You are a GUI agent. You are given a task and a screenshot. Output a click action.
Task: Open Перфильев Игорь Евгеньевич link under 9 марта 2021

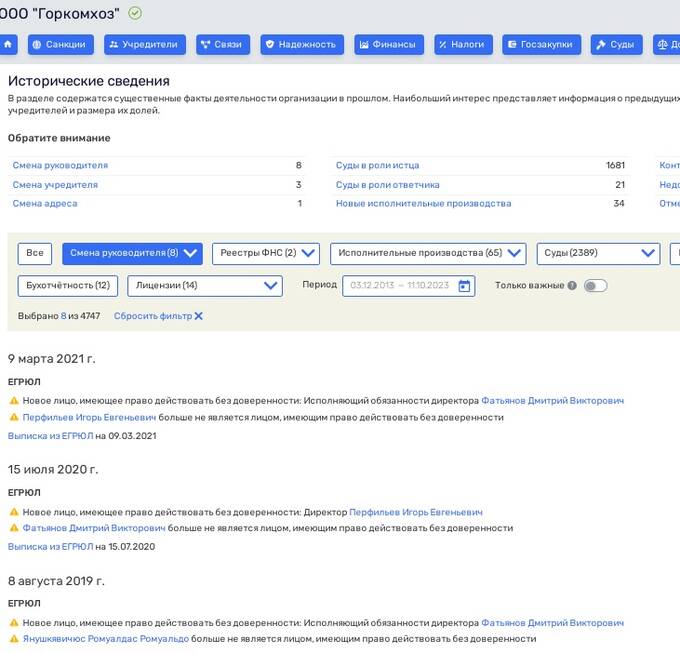pos(89,417)
